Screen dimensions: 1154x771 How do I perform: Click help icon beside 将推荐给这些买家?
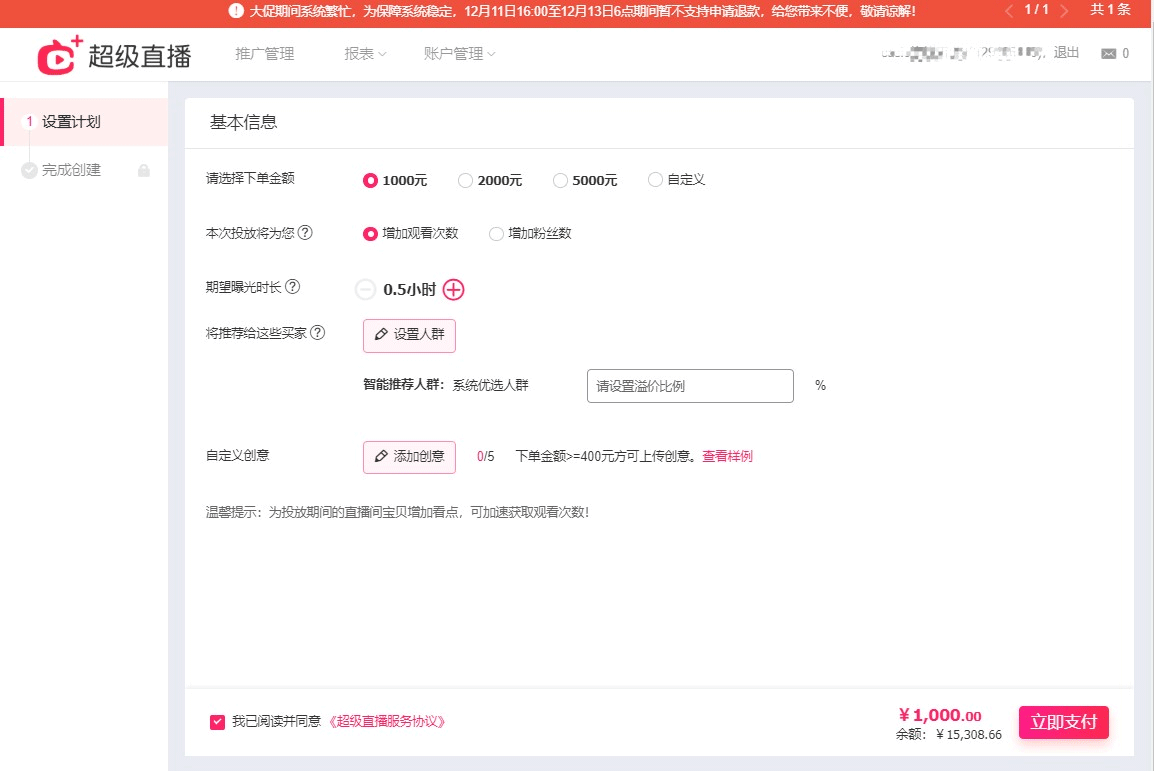click(x=318, y=333)
